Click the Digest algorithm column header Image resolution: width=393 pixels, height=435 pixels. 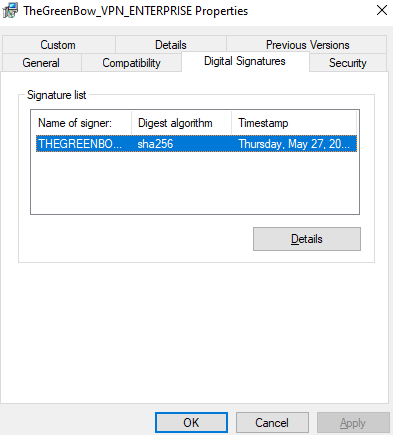click(181, 123)
